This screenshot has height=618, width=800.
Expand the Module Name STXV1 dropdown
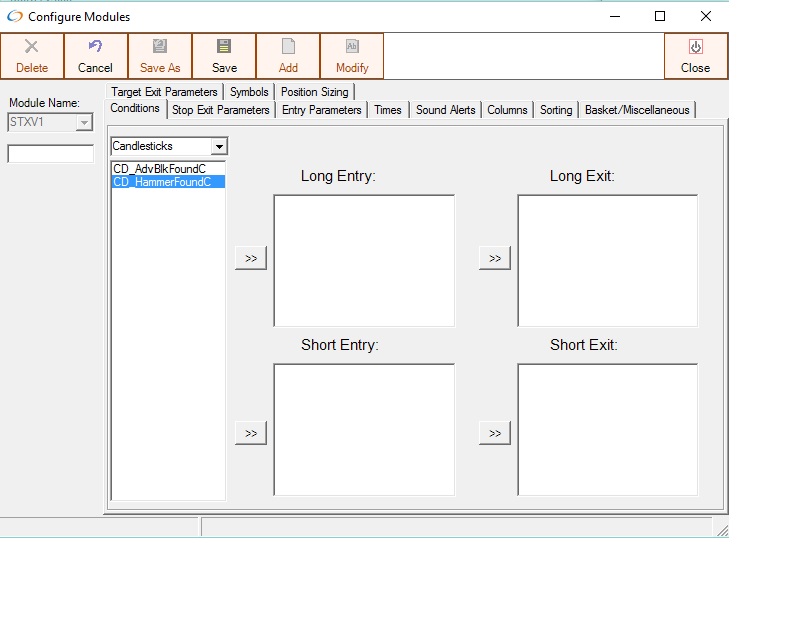(x=84, y=122)
